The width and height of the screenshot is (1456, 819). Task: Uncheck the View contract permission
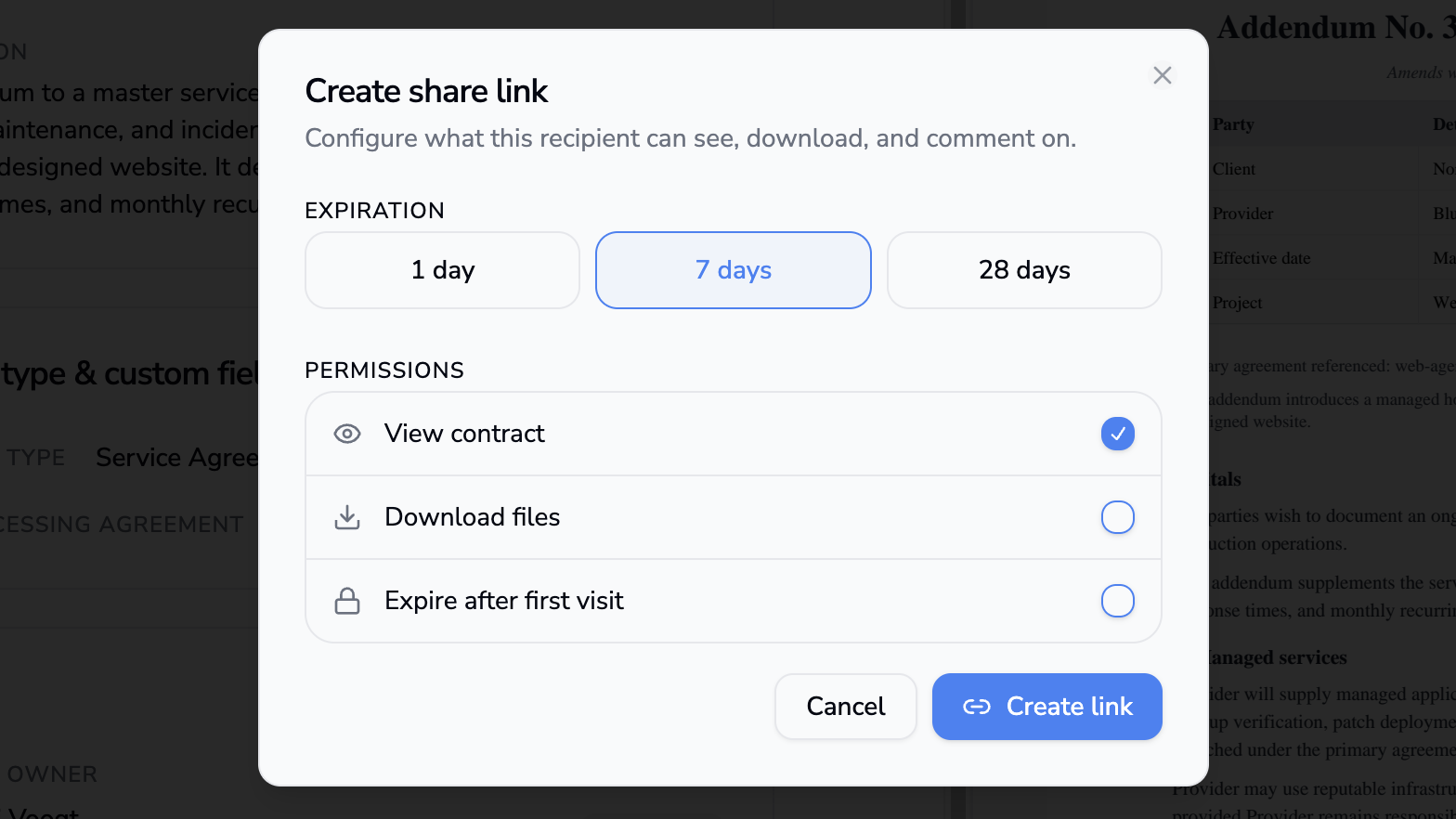(x=1118, y=434)
